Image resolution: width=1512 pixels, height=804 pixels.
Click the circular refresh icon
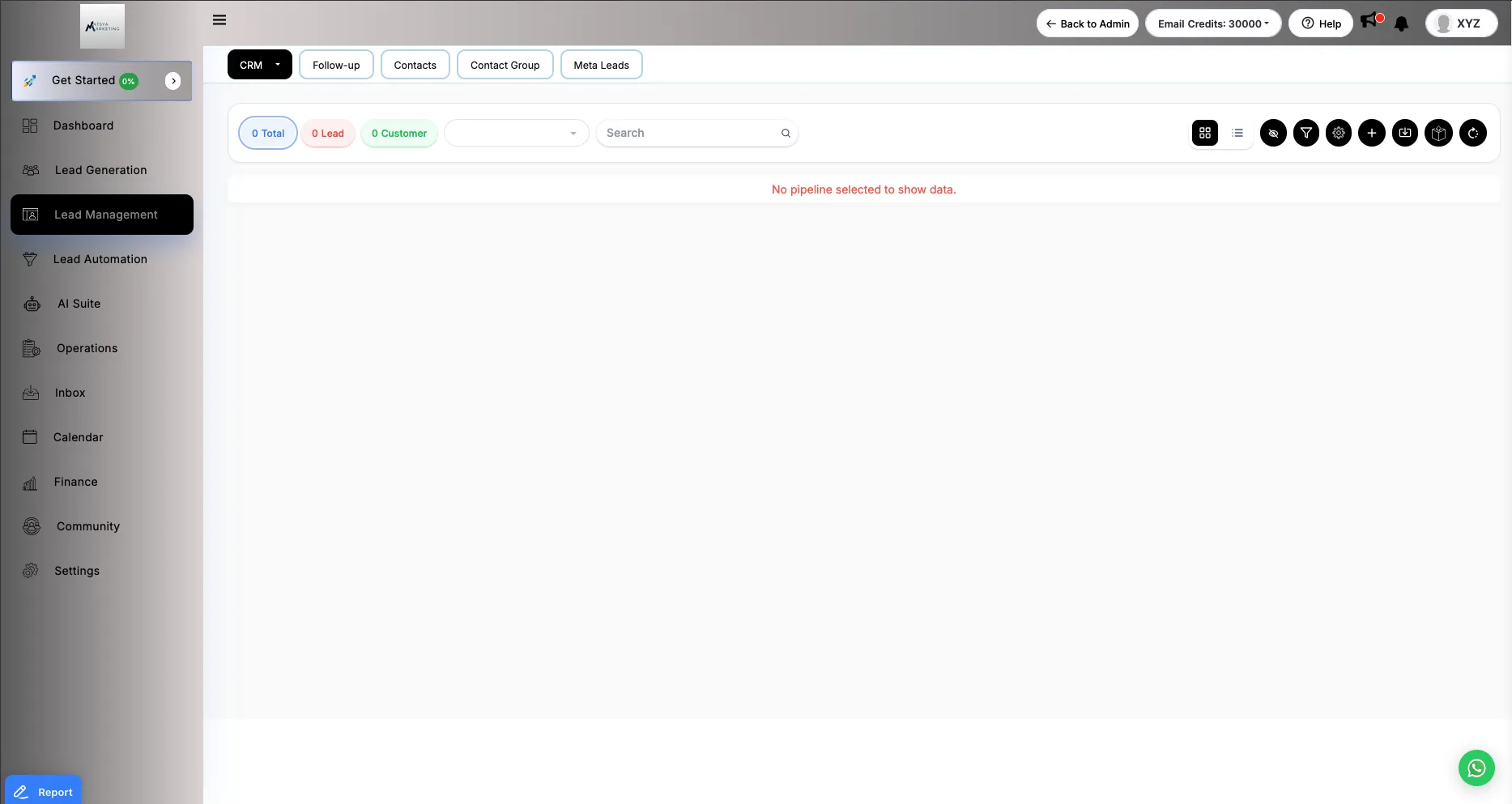(x=1473, y=133)
